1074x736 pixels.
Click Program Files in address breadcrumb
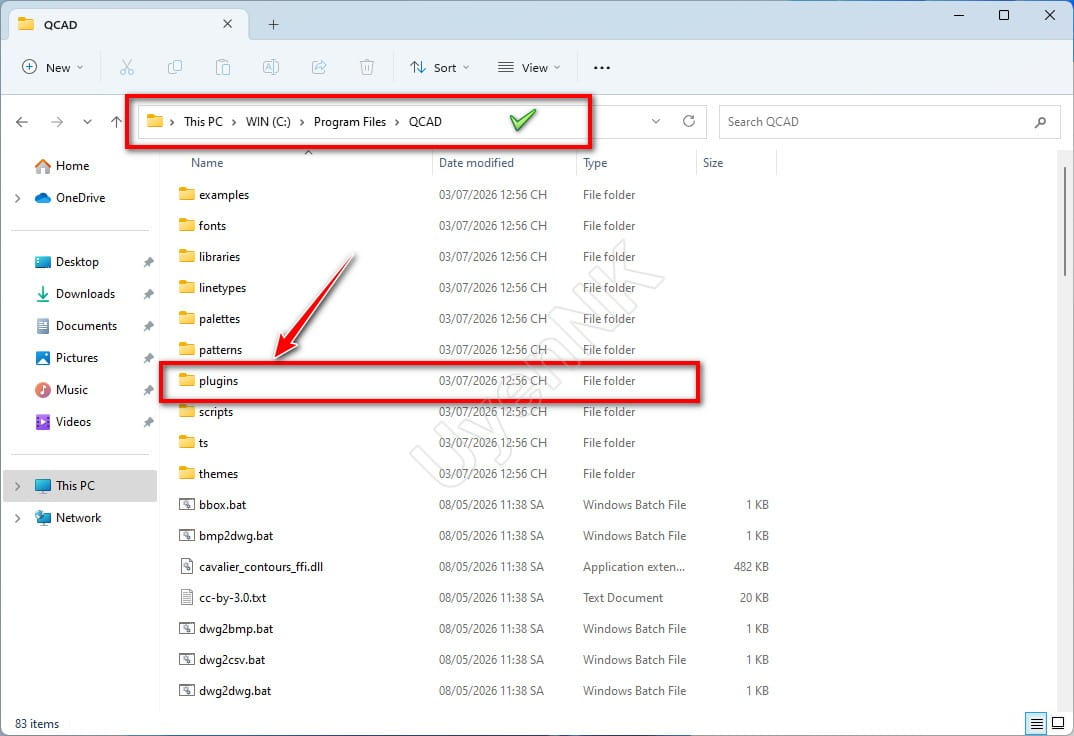[x=349, y=122]
